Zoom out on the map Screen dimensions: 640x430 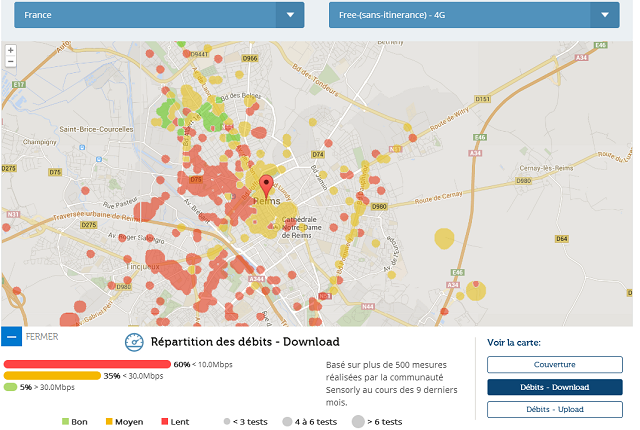coord(10,61)
